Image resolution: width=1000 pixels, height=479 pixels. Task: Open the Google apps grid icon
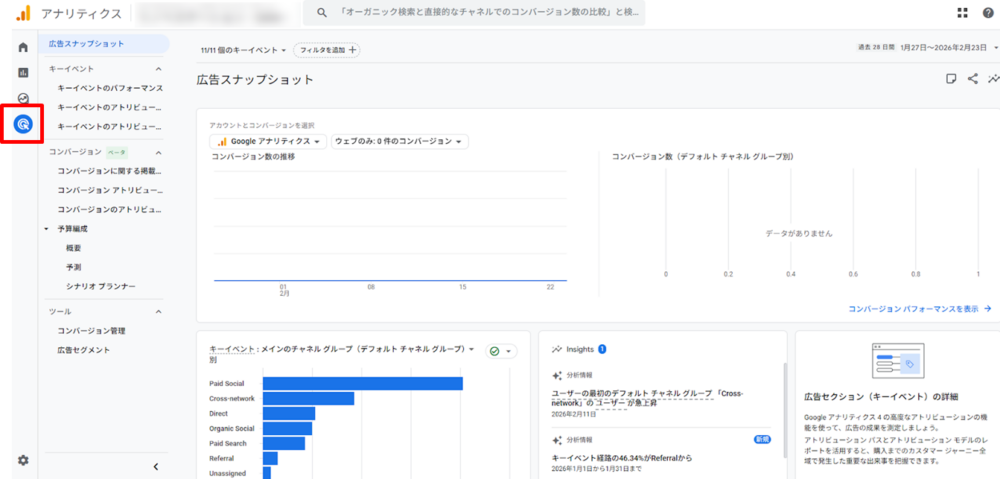click(x=962, y=13)
